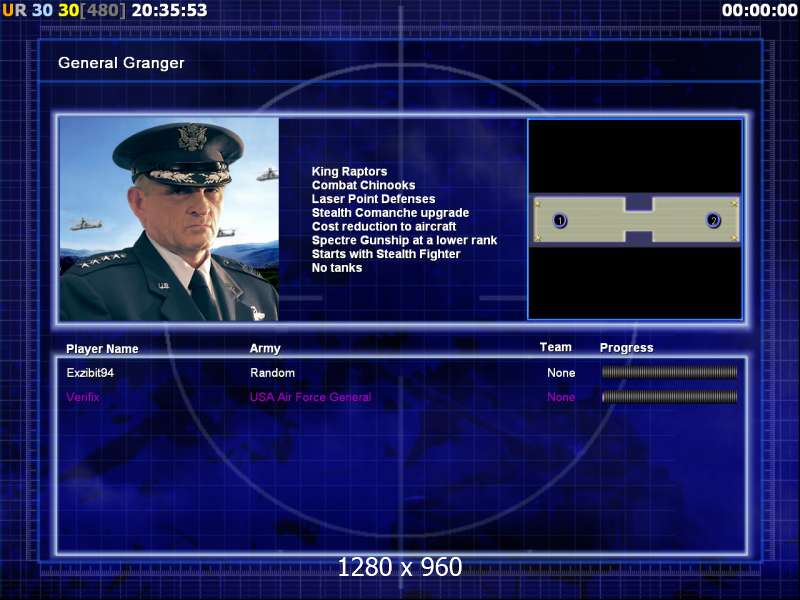Select player name 'Verifix'
This screenshot has width=800, height=600.
pos(83,396)
